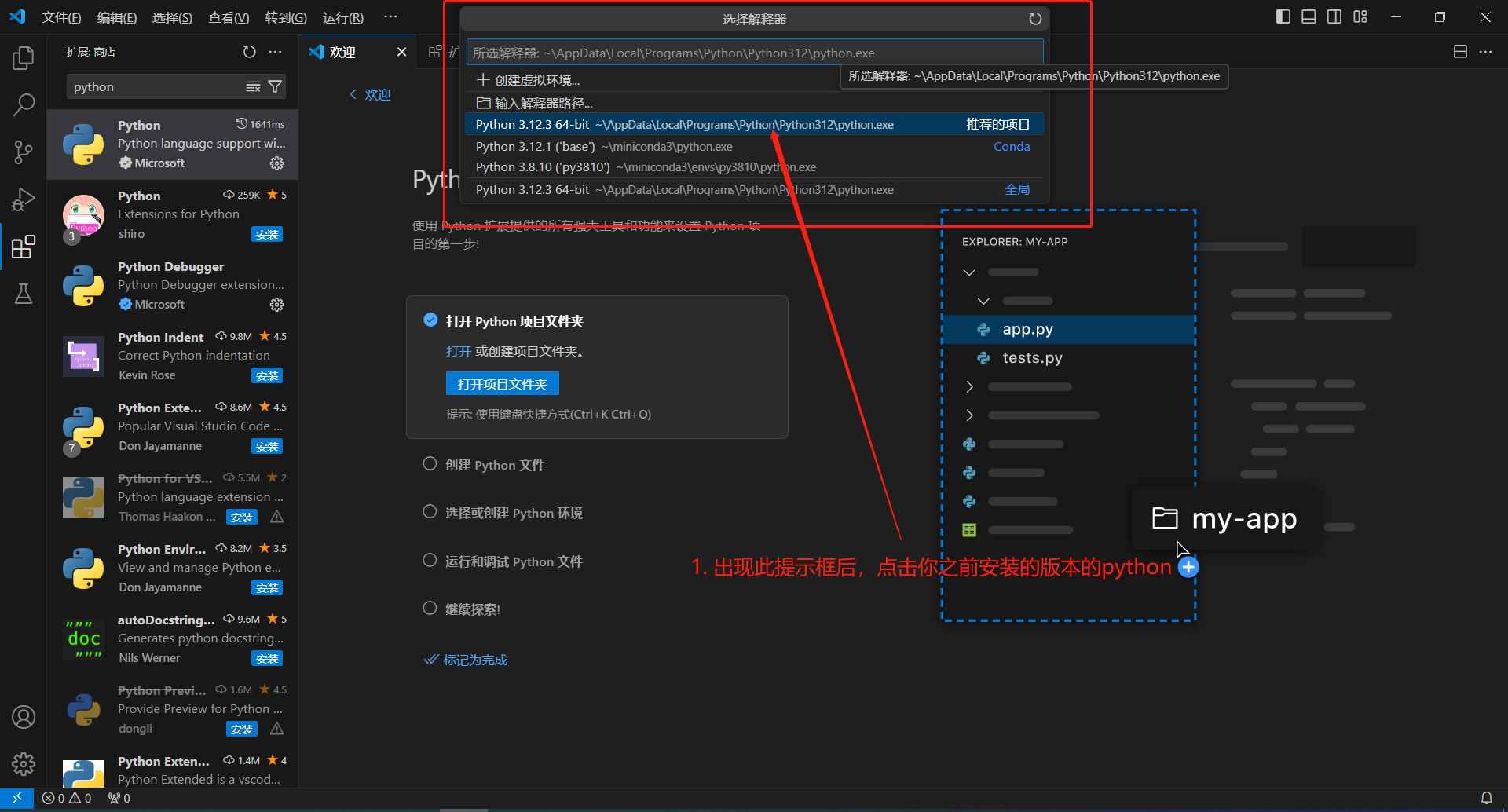Open the Python for VSCode extension by Thomas Haakon
The height and width of the screenshot is (812, 1508).
[x=173, y=498]
